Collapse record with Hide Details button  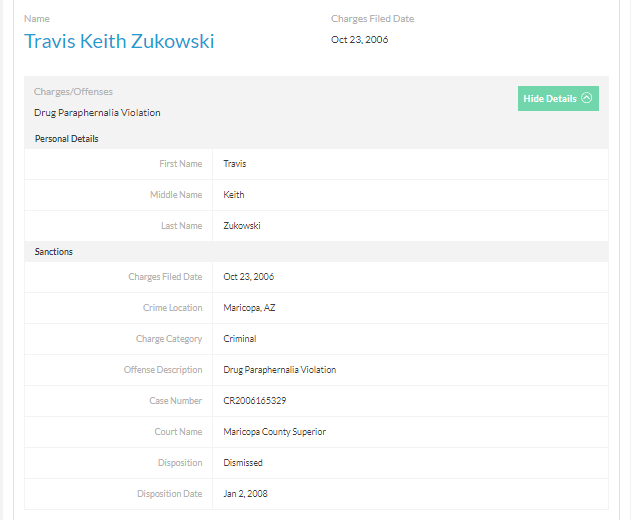[557, 98]
